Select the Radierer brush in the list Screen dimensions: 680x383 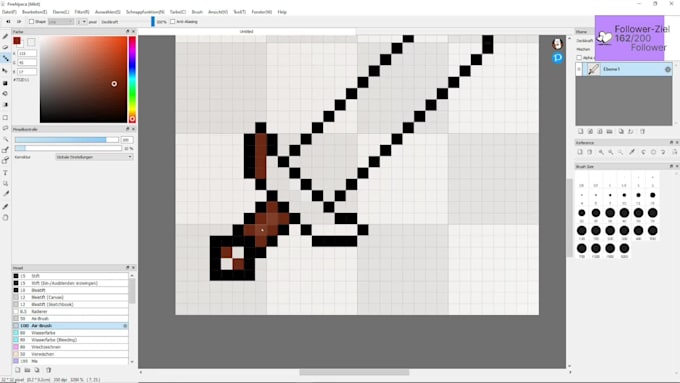click(x=70, y=311)
